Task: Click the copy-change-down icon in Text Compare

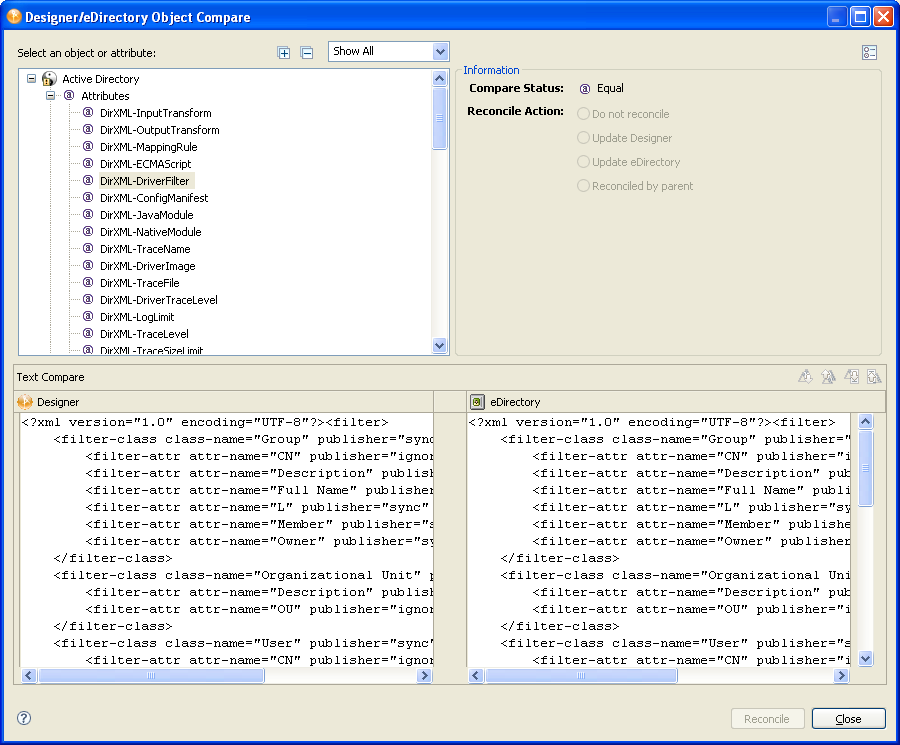Action: 851,376
